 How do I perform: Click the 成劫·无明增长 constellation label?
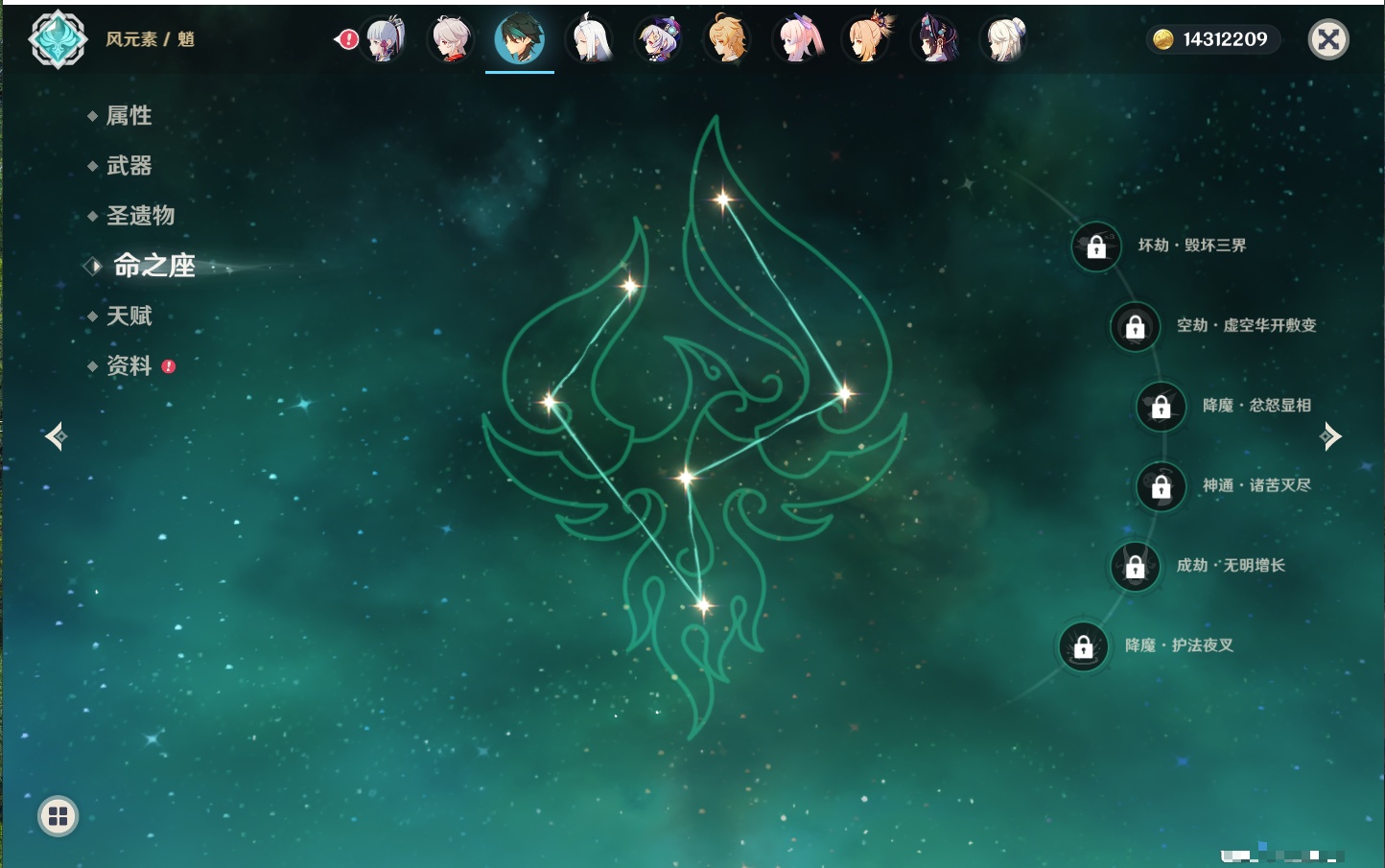click(1231, 565)
